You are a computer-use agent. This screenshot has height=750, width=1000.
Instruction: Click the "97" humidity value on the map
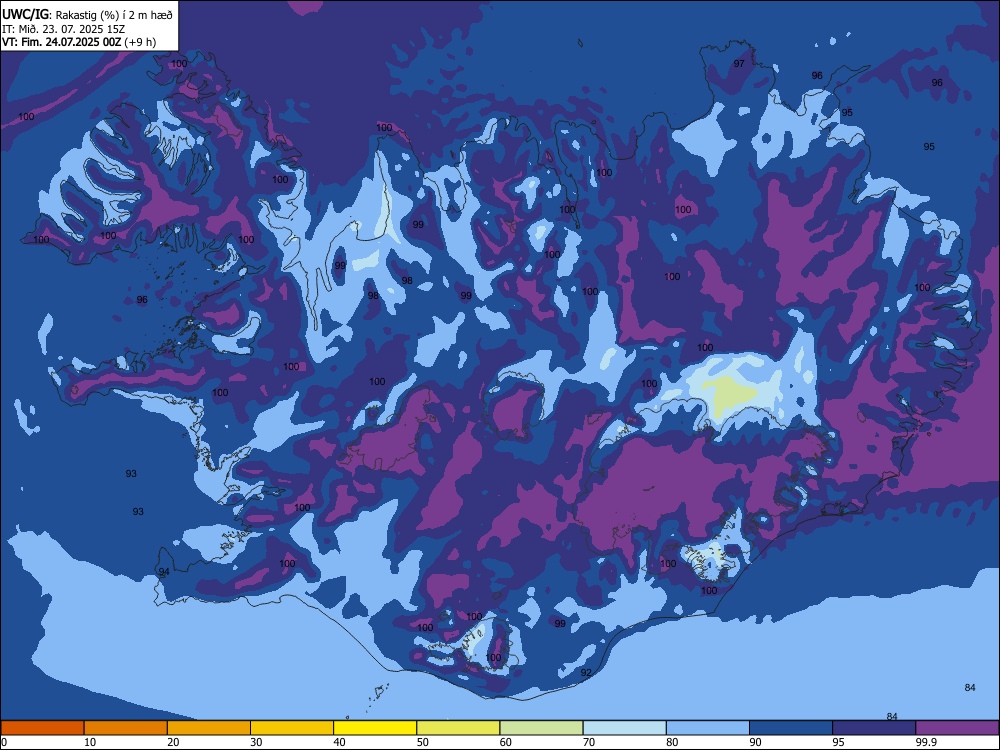click(739, 64)
